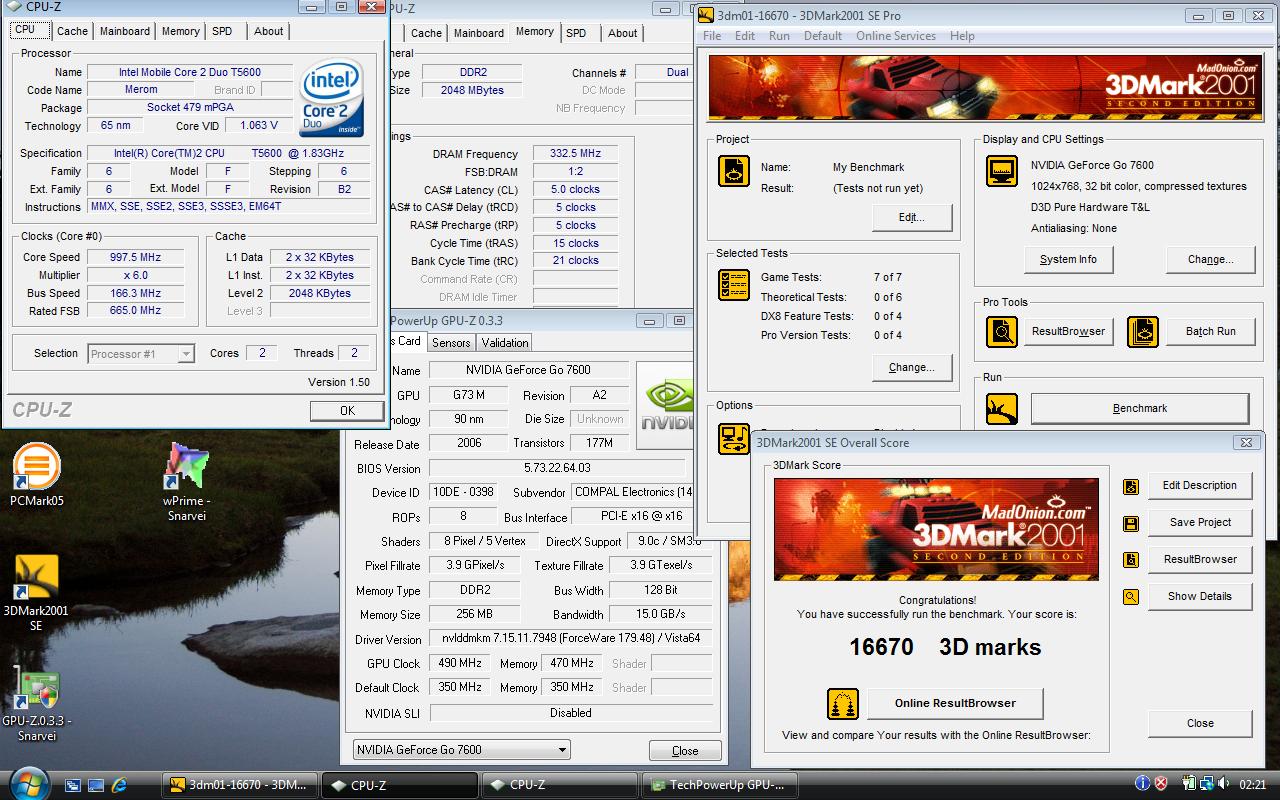Click the Show Details button
Viewport: 1280px width, 800px height.
1200,596
